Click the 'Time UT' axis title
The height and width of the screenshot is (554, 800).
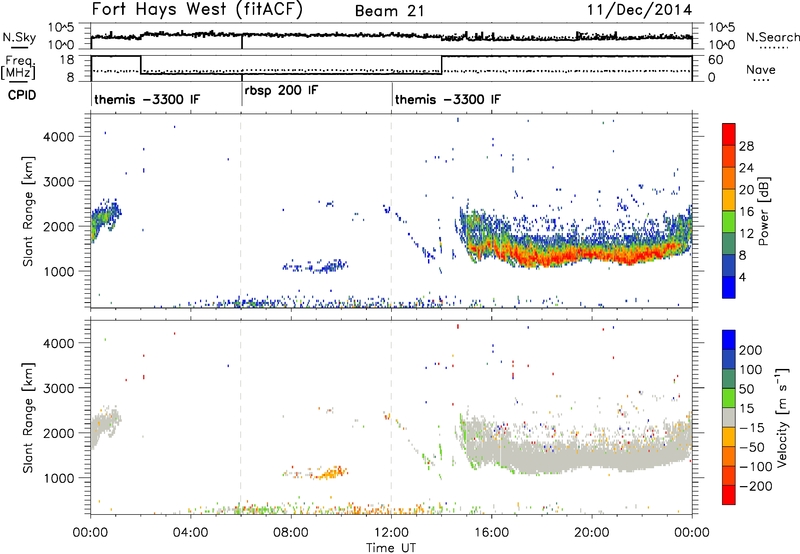(x=391, y=548)
